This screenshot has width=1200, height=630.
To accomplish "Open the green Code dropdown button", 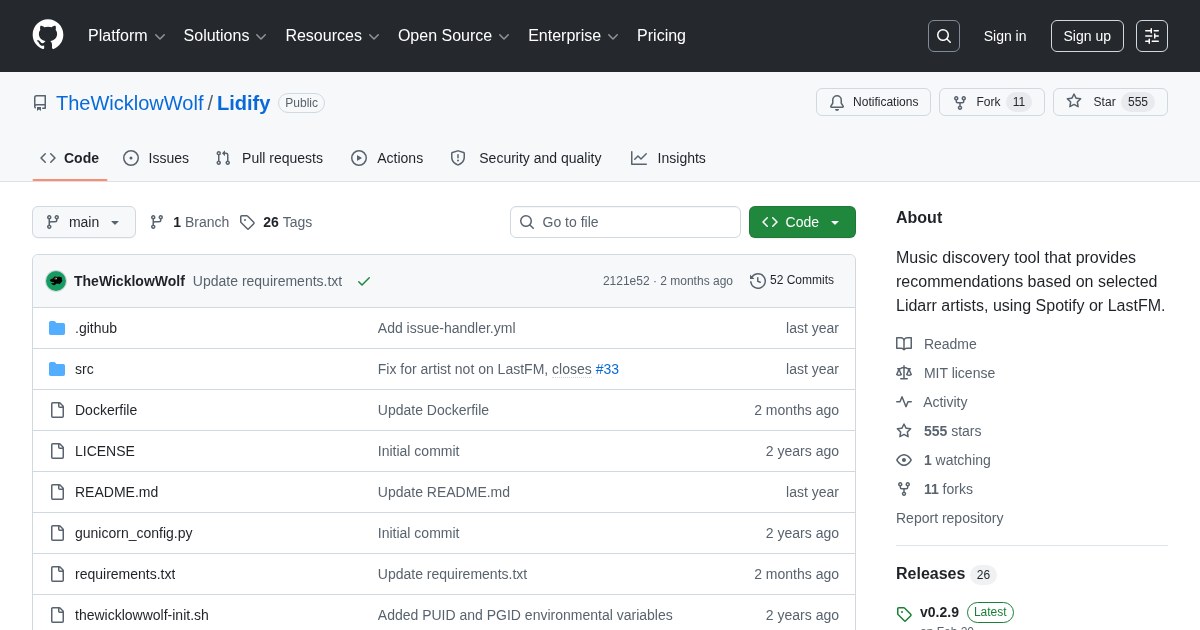I will (802, 222).
